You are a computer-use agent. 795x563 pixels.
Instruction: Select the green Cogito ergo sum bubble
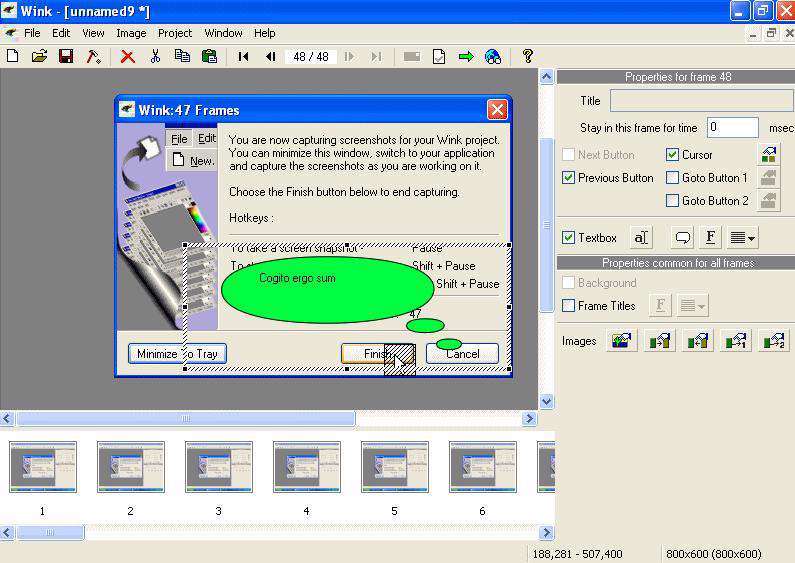(327, 290)
